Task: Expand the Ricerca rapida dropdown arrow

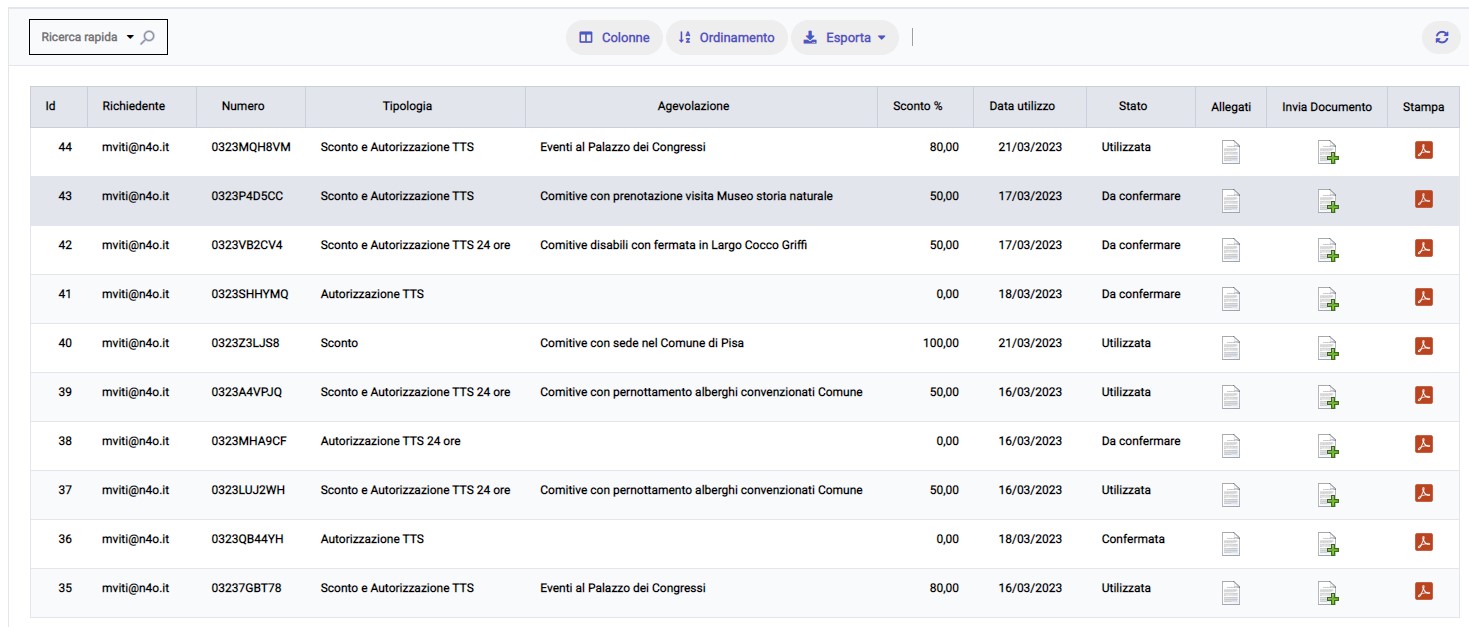Action: (x=130, y=38)
